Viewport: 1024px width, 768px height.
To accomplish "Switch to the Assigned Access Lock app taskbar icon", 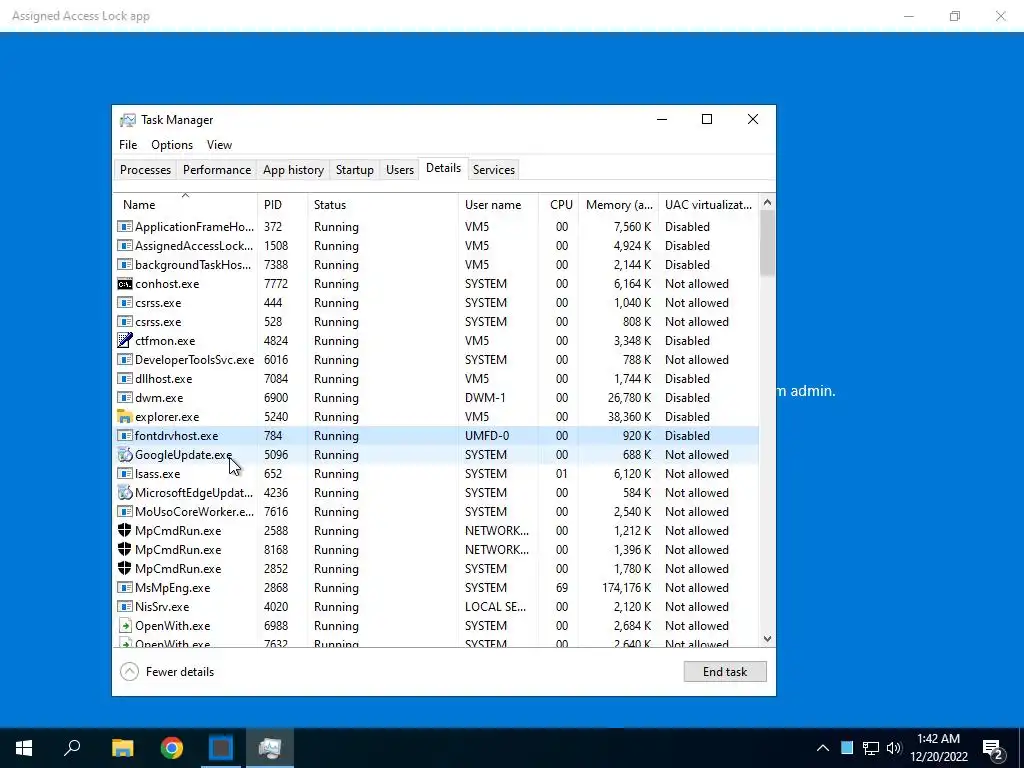I will tap(221, 748).
